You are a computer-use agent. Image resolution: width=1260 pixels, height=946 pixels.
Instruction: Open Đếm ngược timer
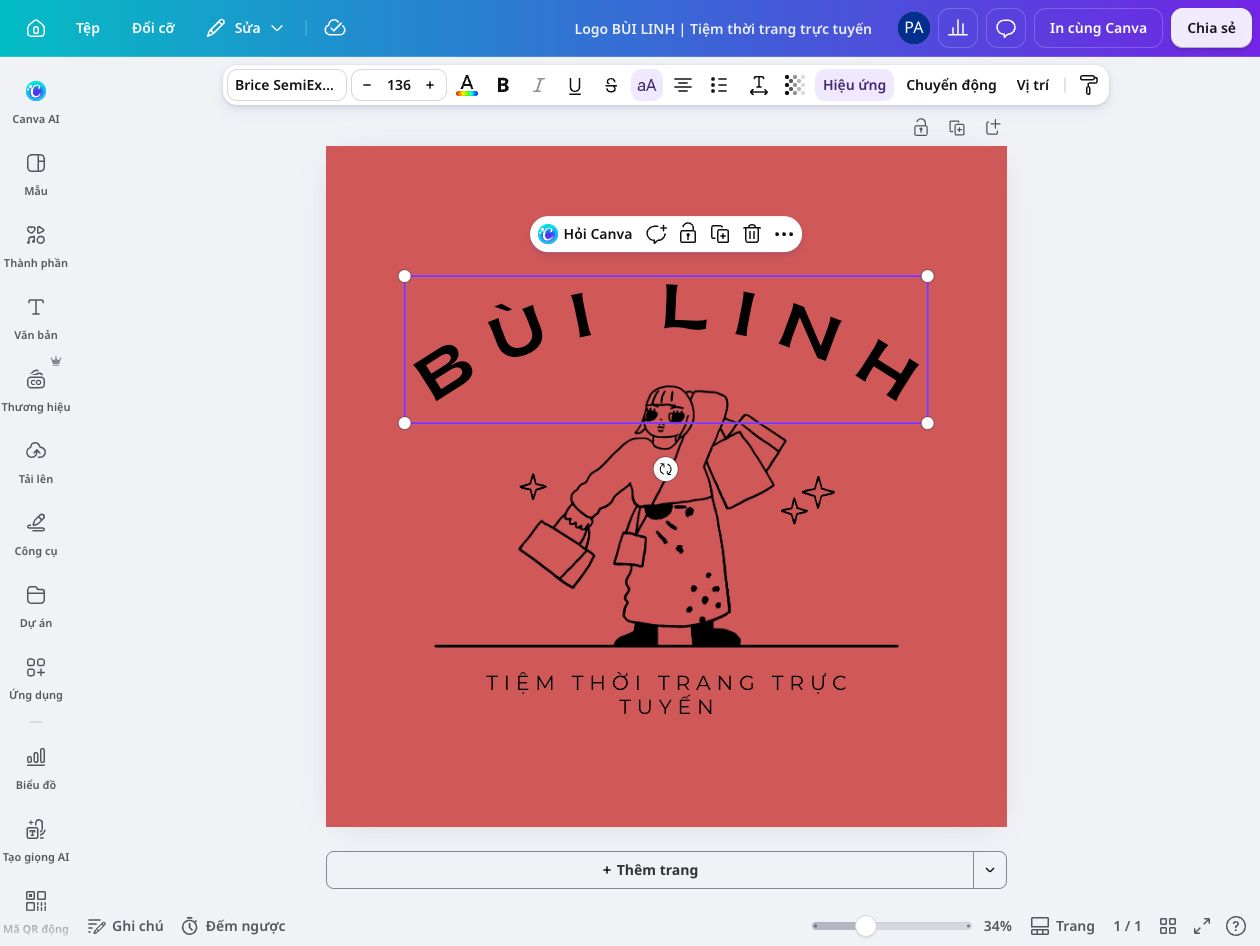pyautogui.click(x=234, y=926)
